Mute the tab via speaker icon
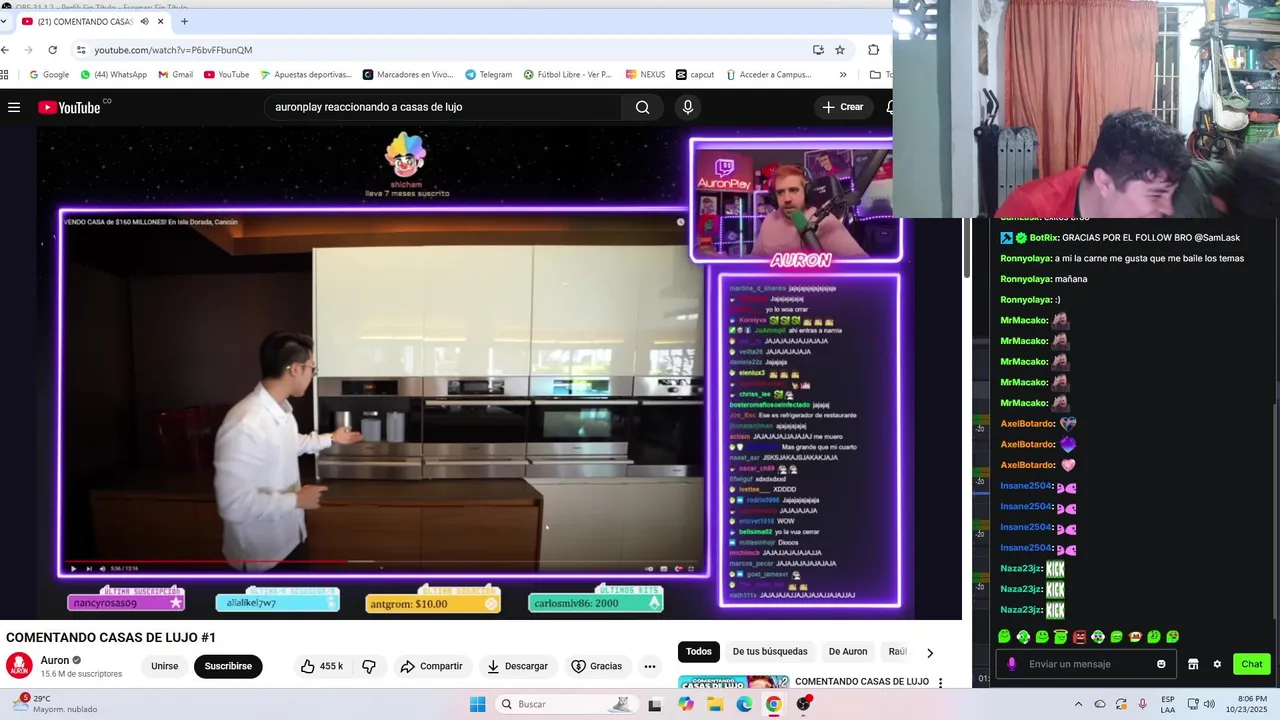 click(x=144, y=21)
